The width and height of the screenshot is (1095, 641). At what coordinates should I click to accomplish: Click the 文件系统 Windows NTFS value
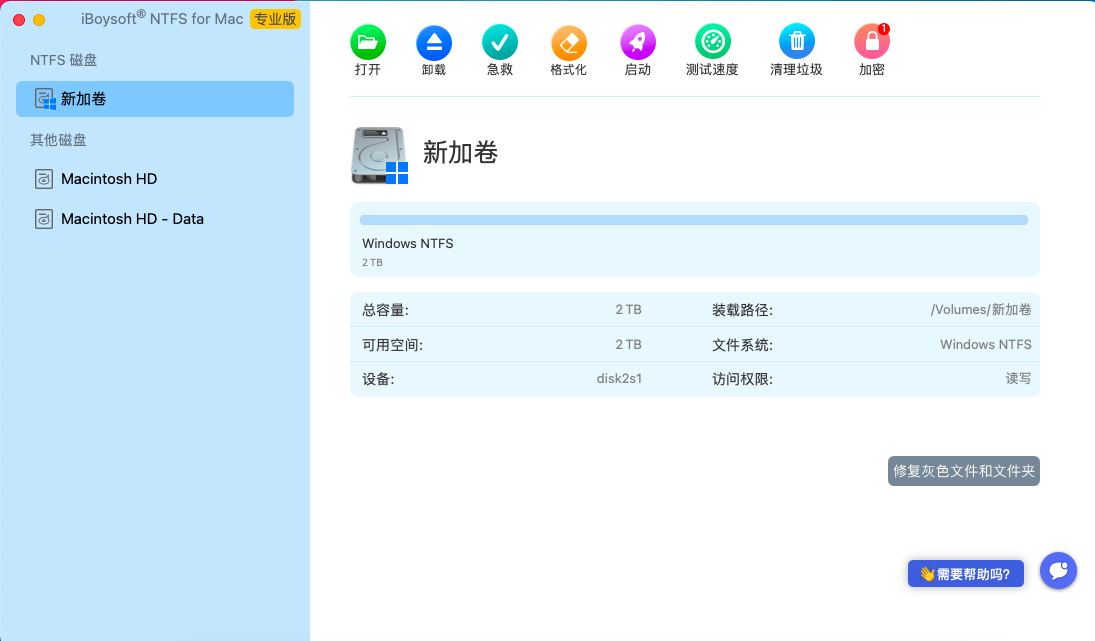(x=985, y=344)
